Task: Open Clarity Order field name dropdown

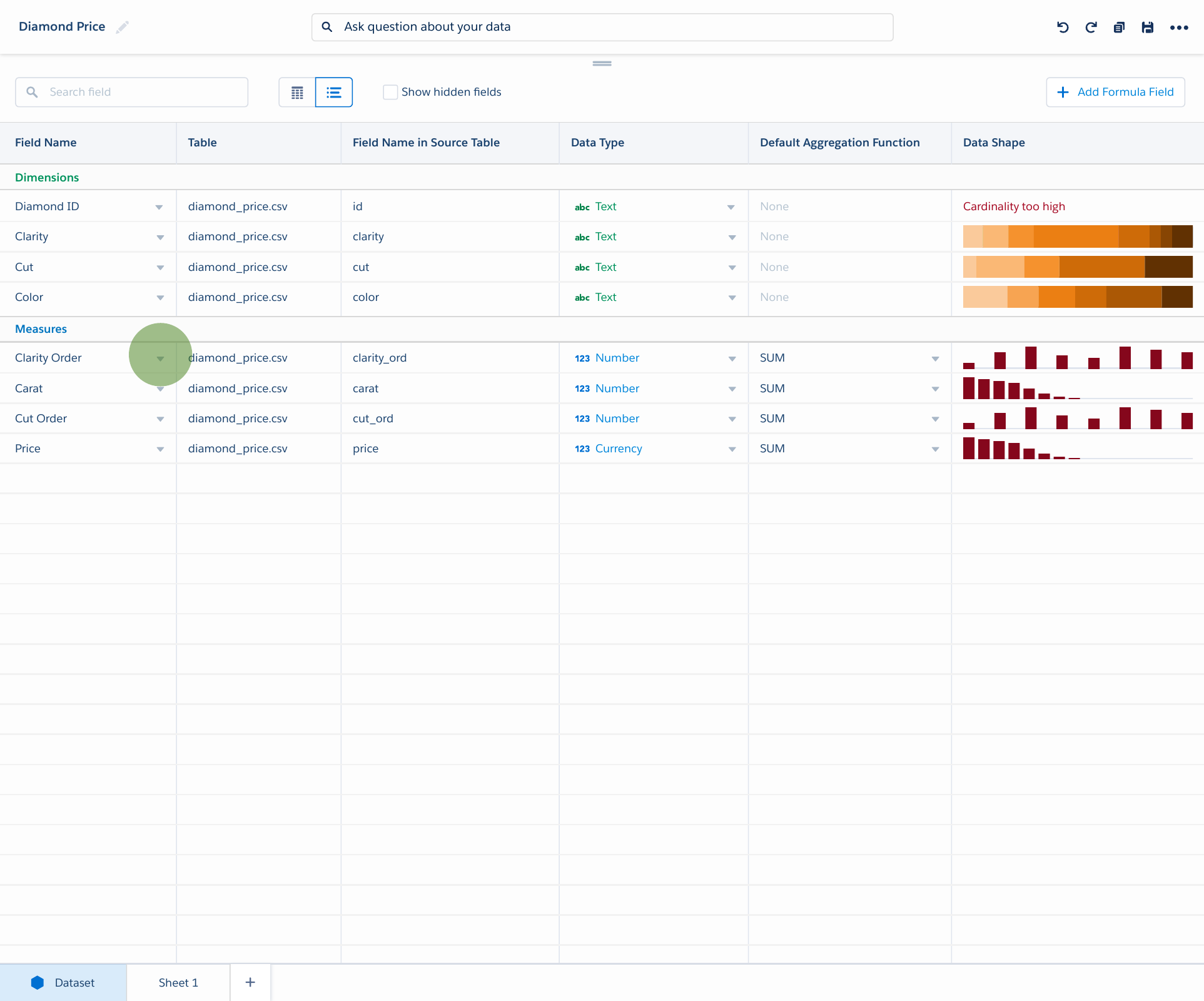Action: 160,358
